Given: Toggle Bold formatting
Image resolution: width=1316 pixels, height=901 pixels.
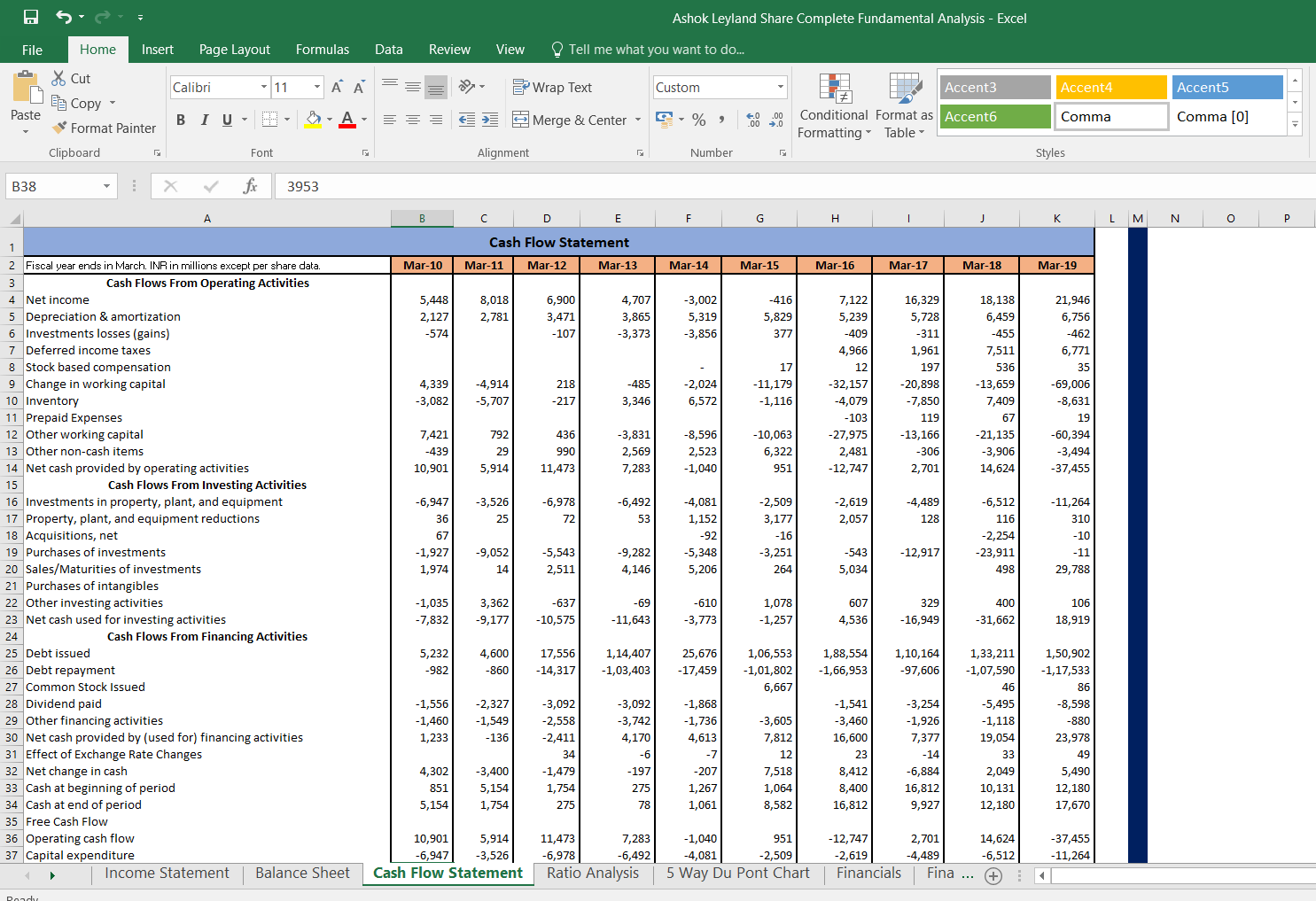Looking at the screenshot, I should click(181, 120).
